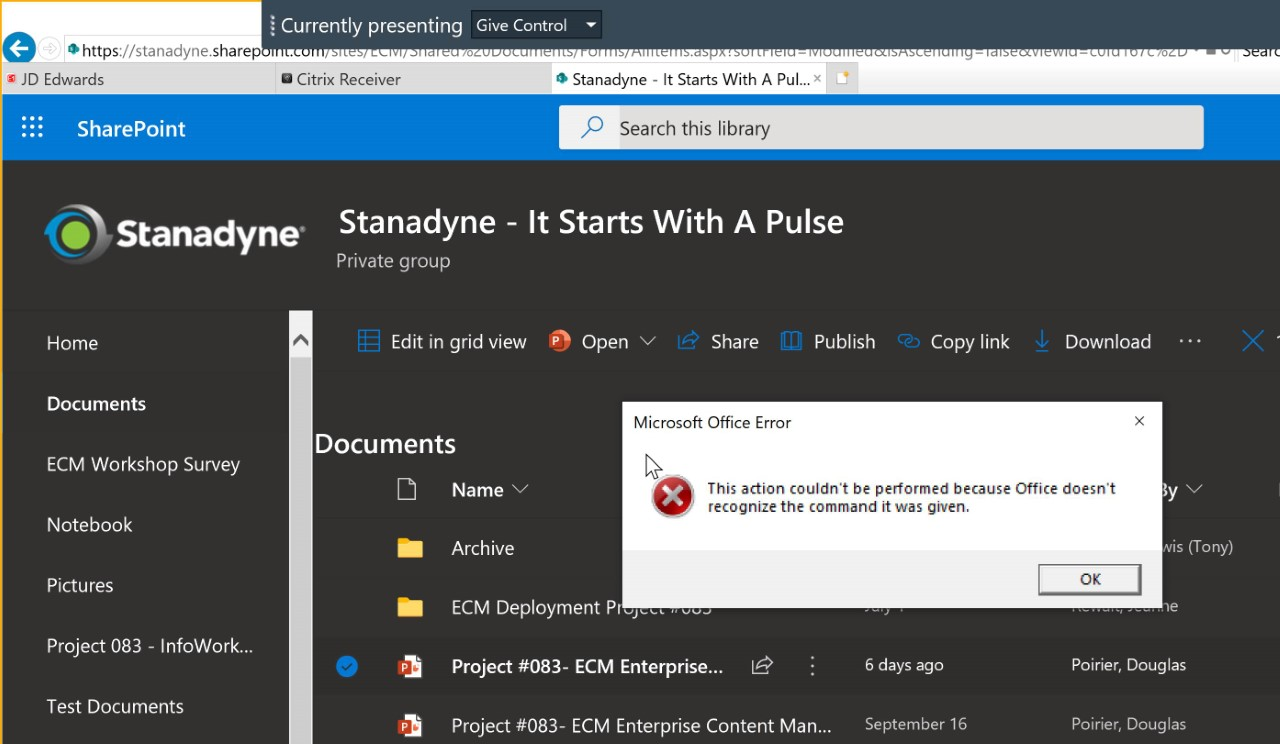Click the browser back arrow button
1280x744 pixels.
click(19, 48)
